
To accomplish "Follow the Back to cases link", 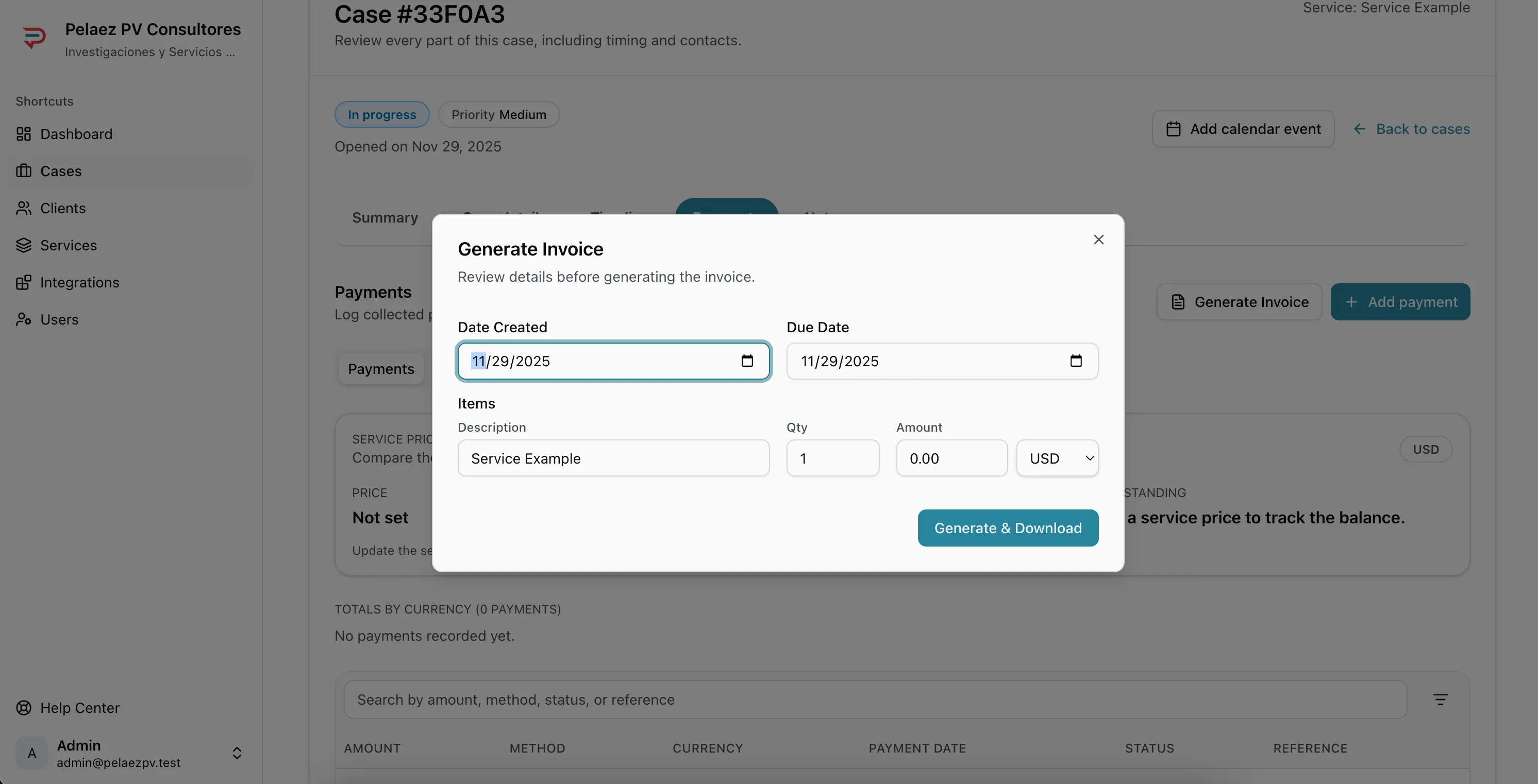I will tap(1422, 128).
